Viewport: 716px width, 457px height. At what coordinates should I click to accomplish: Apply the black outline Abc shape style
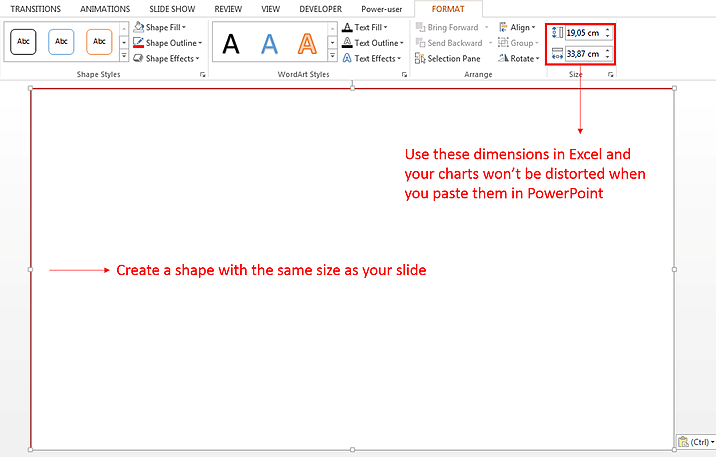[23, 42]
